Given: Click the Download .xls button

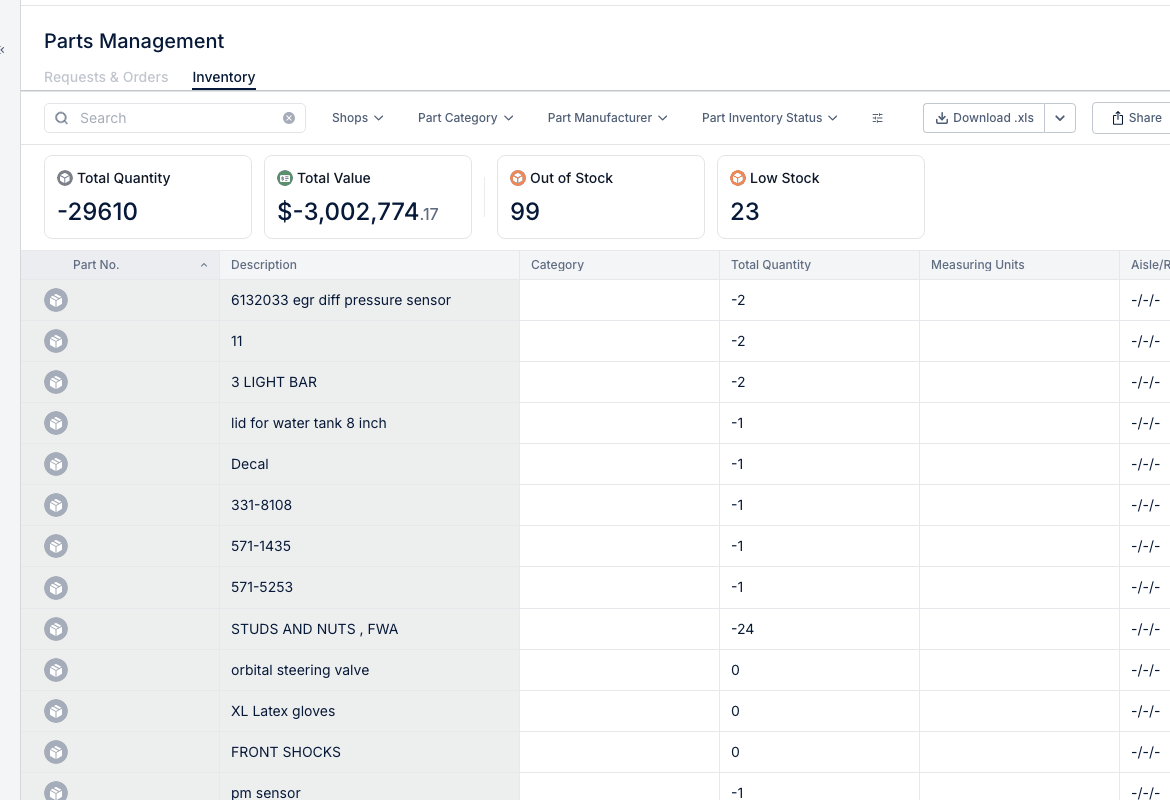Looking at the screenshot, I should coord(983,117).
